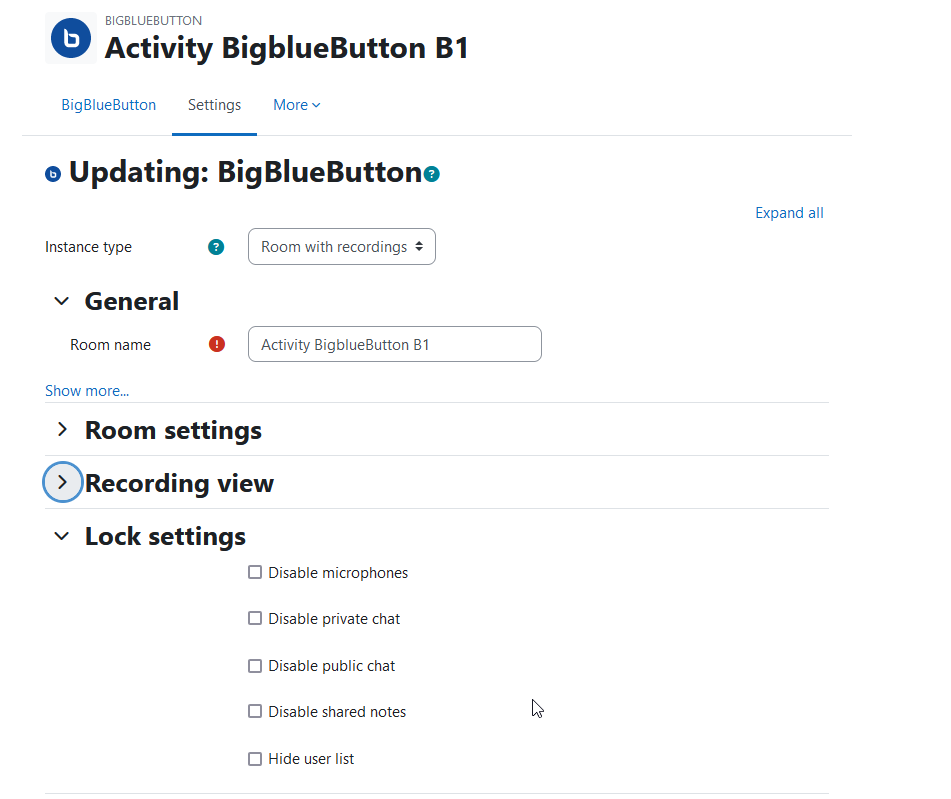This screenshot has height=799, width=951.
Task: Enable the Hide user list checkbox
Action: [x=255, y=758]
